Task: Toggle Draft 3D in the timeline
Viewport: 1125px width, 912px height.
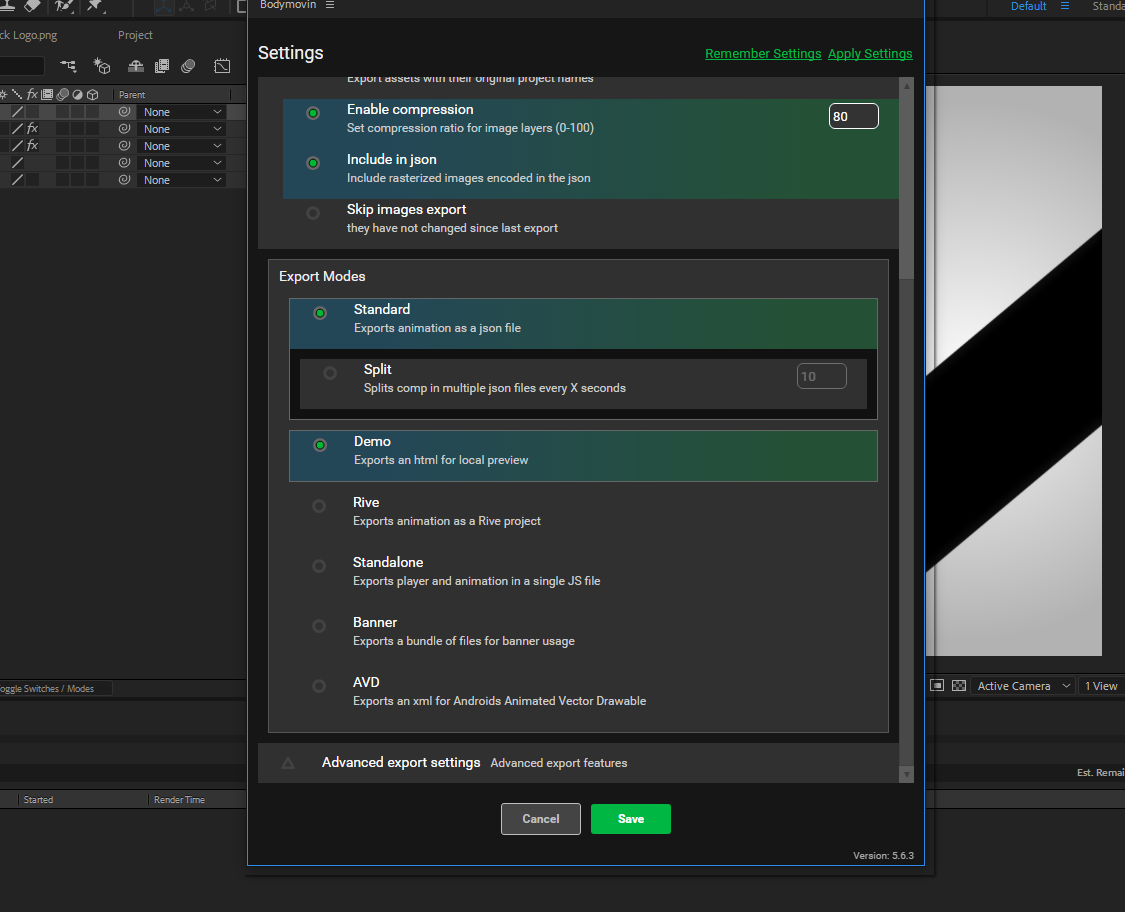Action: (102, 66)
